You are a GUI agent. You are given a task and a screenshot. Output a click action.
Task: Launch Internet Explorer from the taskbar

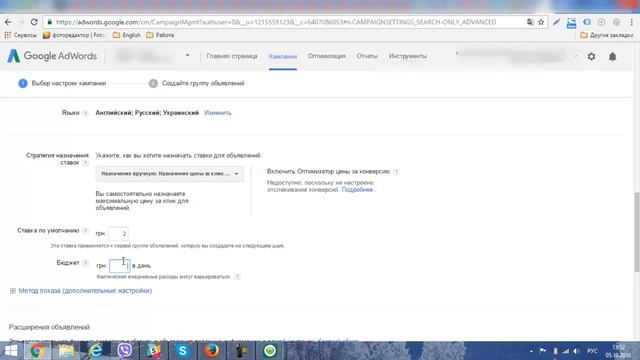96,351
